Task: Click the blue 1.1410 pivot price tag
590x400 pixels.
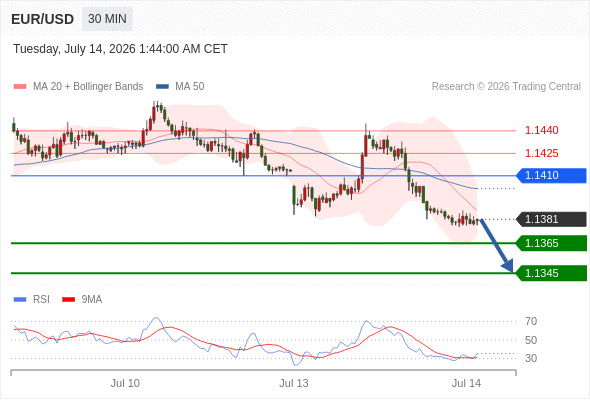Action: [551, 175]
